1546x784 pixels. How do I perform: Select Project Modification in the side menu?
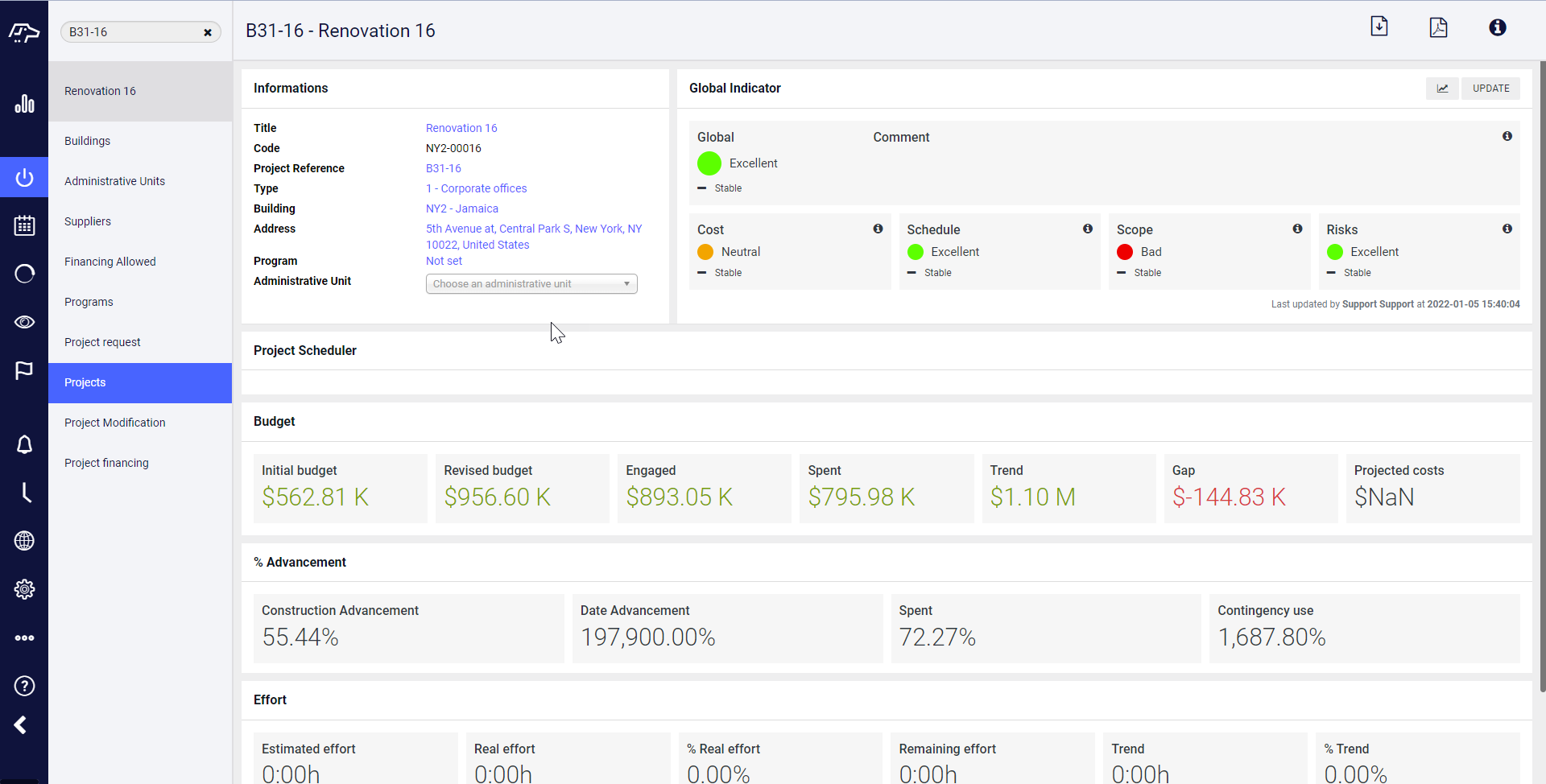coord(115,423)
